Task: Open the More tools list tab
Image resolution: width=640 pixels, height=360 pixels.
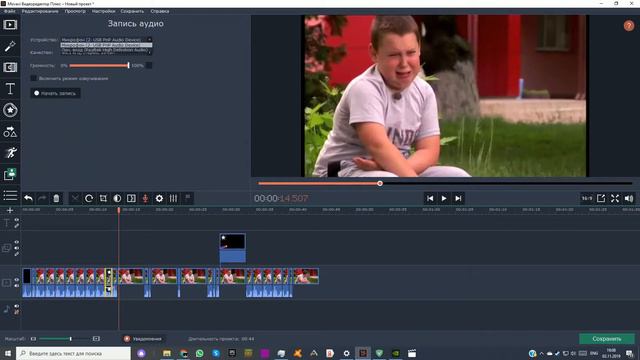Action: point(10,196)
